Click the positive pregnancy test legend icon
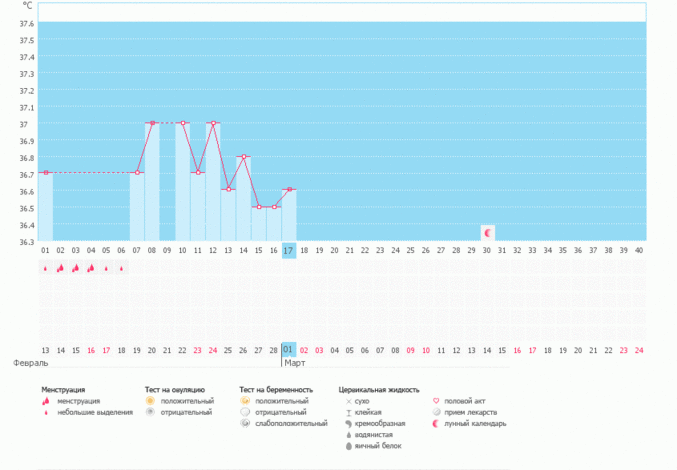This screenshot has height=470, width=677. (x=245, y=400)
